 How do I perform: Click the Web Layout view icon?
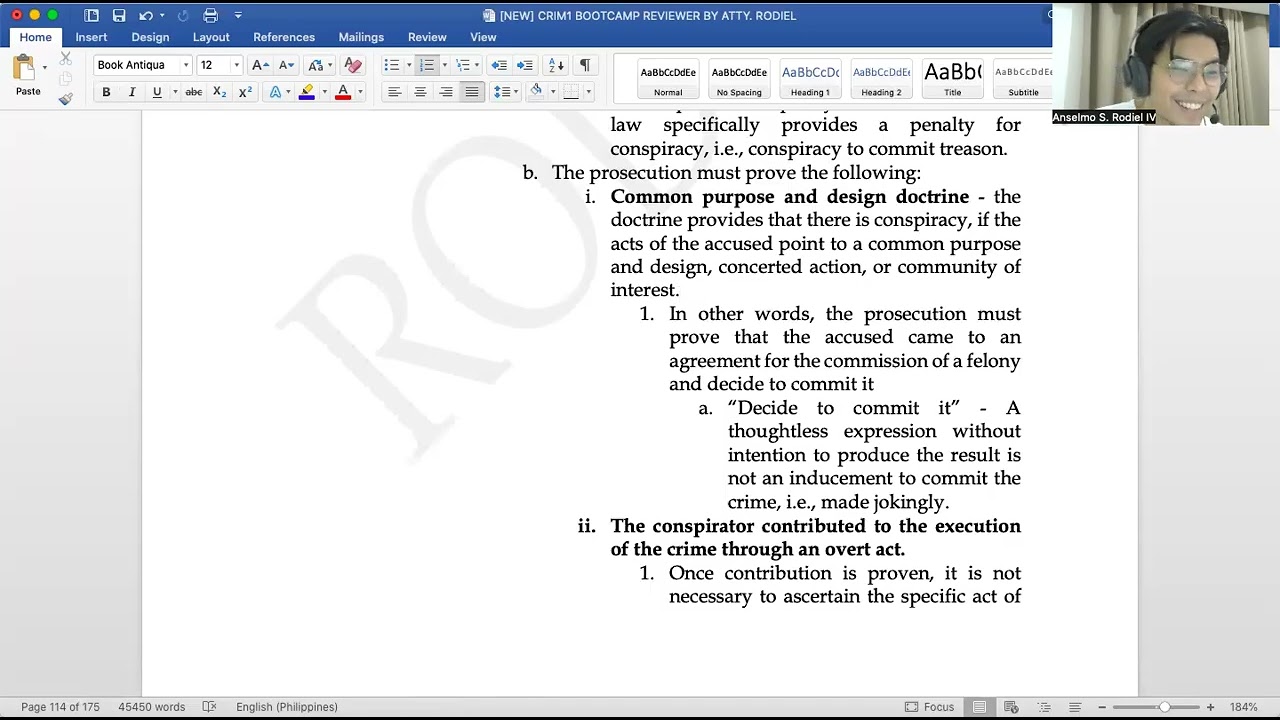1011,707
